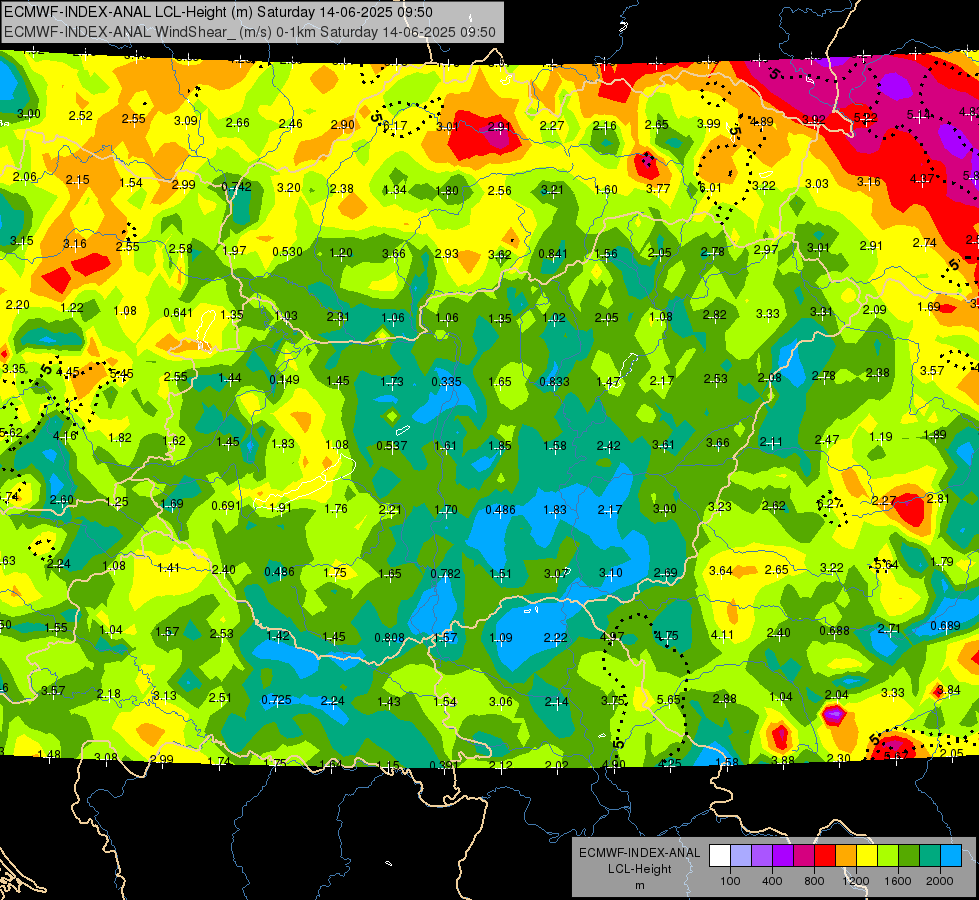
Task: Click the wind shear value 4.11
Action: (722, 635)
